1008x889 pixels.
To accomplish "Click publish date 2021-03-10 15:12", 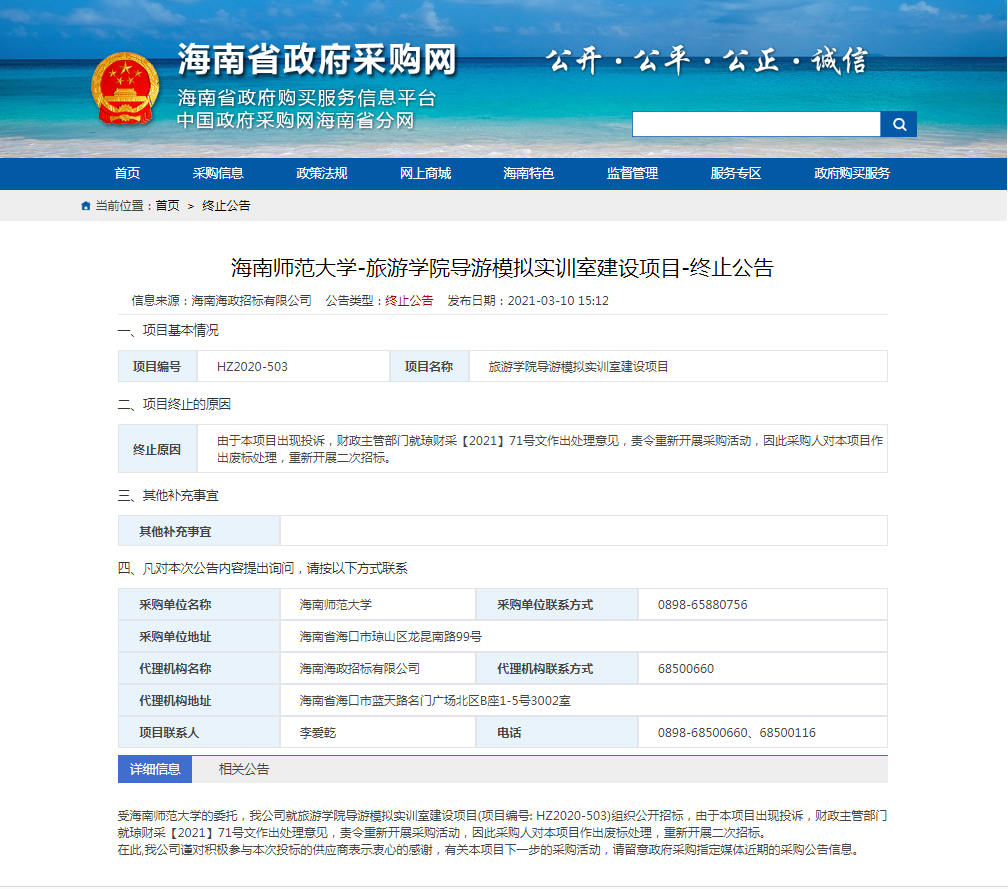I will tap(558, 301).
